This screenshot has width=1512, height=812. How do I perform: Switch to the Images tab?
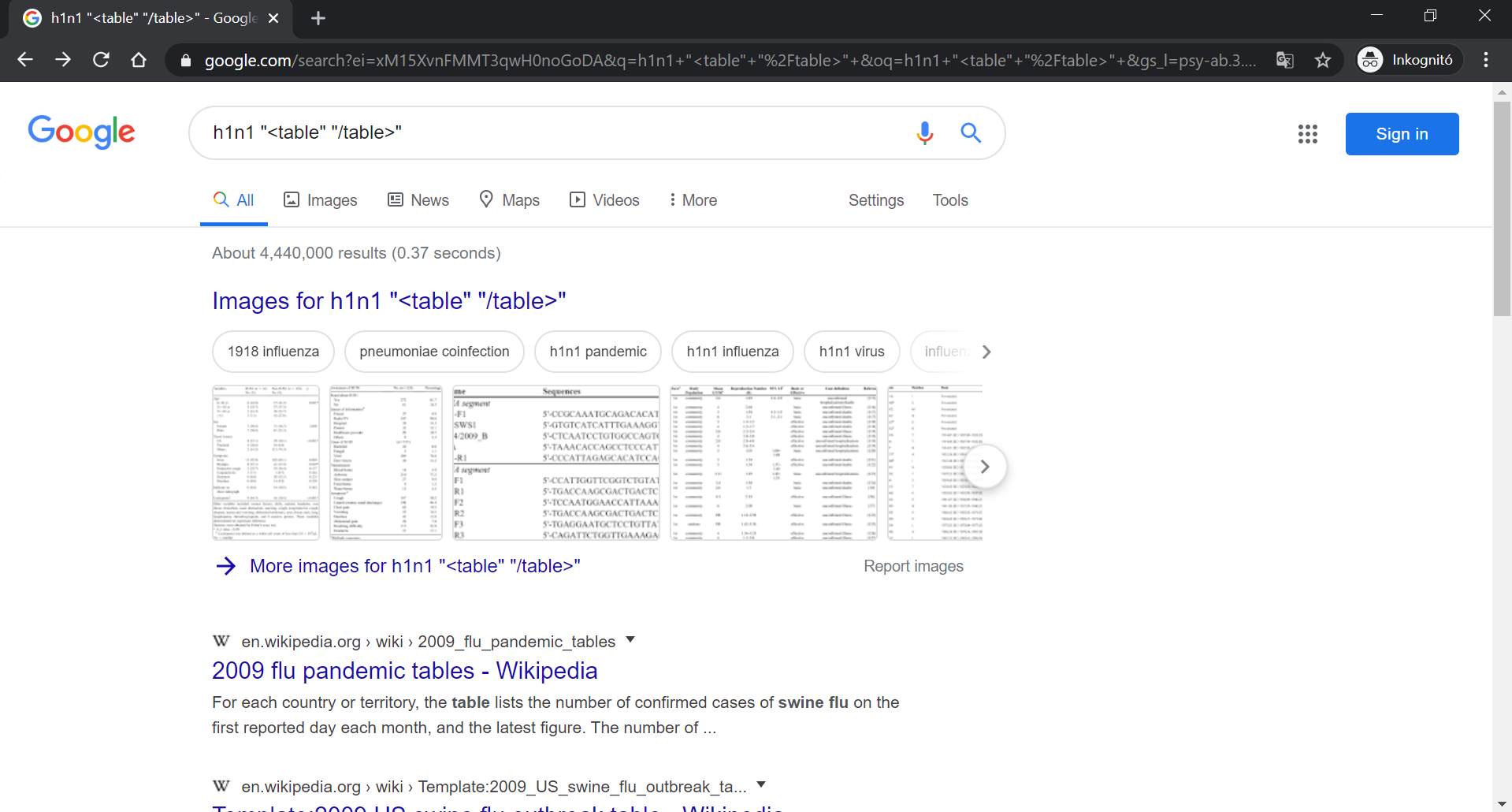click(320, 200)
